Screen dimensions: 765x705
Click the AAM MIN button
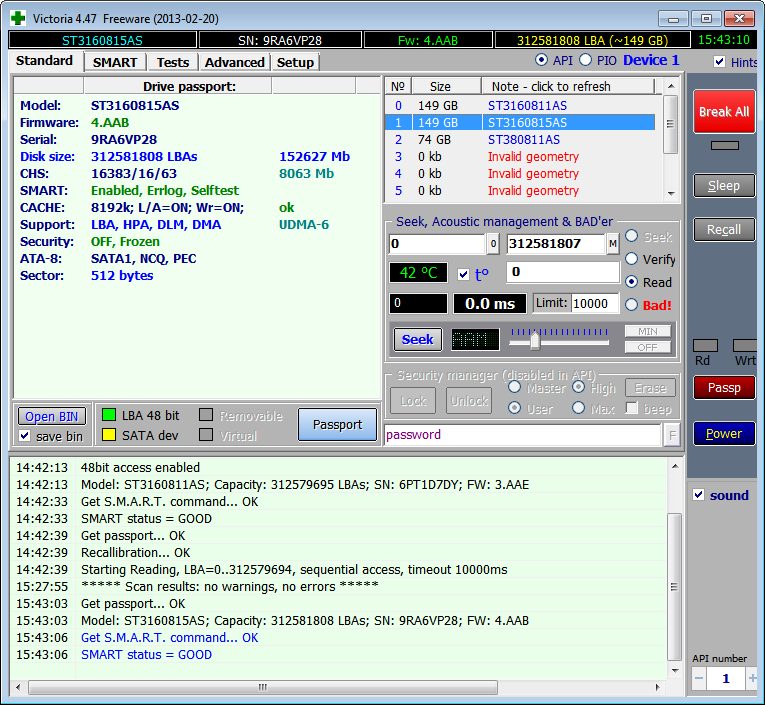click(x=647, y=331)
